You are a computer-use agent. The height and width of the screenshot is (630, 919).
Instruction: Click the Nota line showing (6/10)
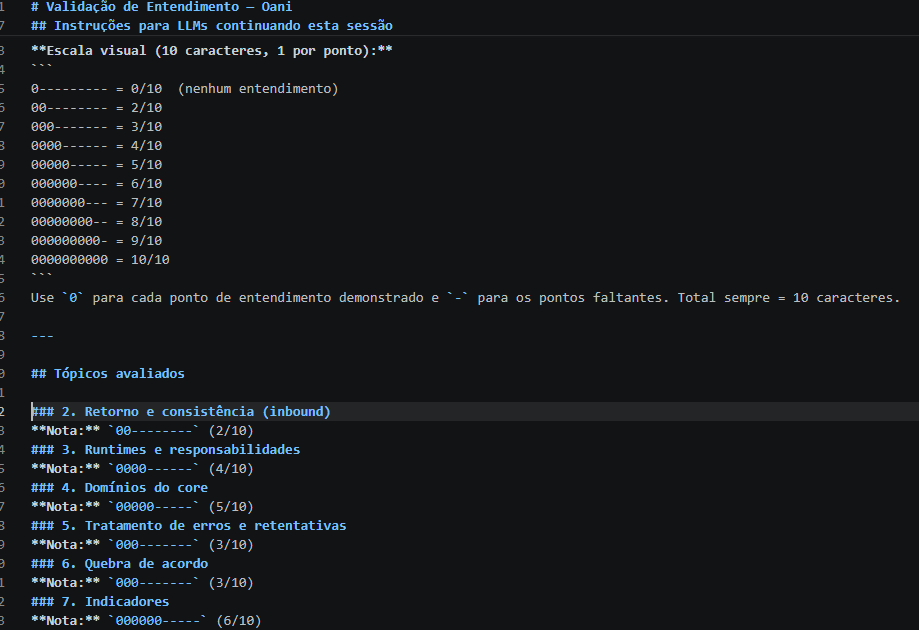click(146, 621)
